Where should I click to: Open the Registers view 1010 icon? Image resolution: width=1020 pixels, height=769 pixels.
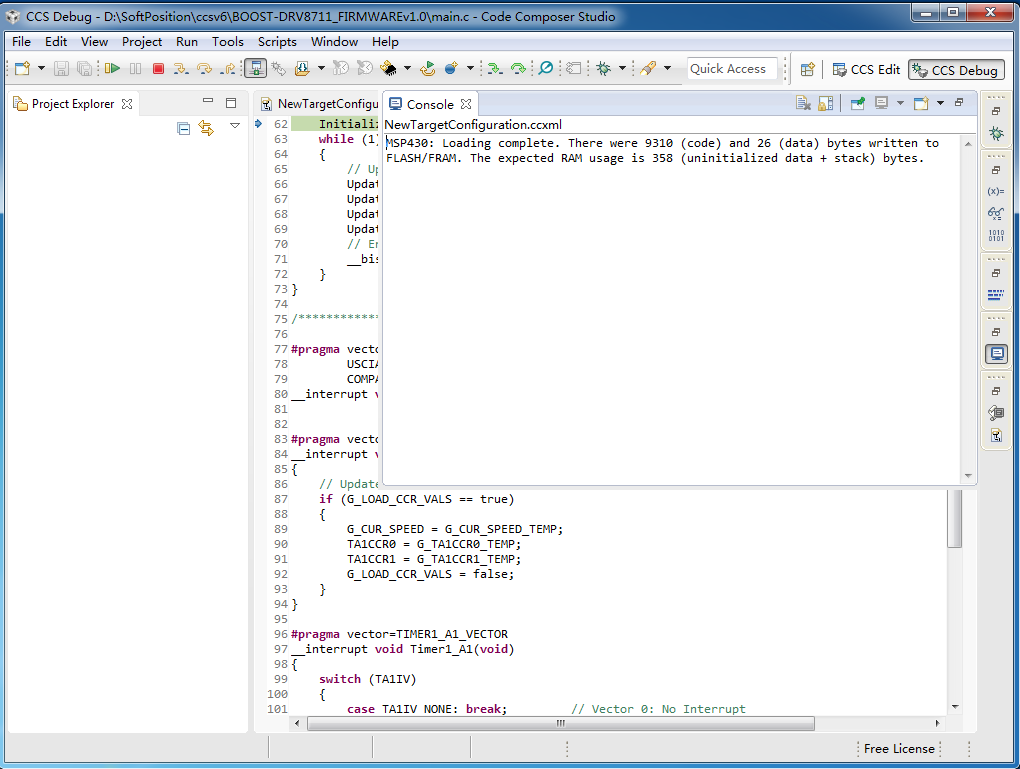click(x=995, y=236)
